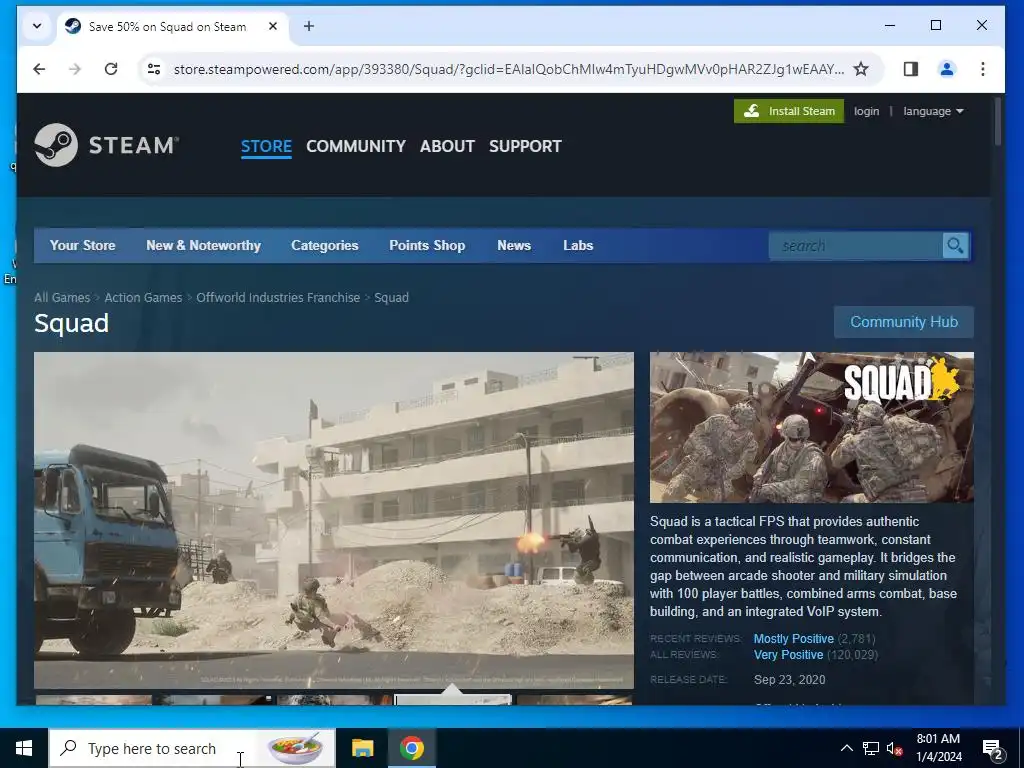Open Windows Start menu

pos(24,748)
